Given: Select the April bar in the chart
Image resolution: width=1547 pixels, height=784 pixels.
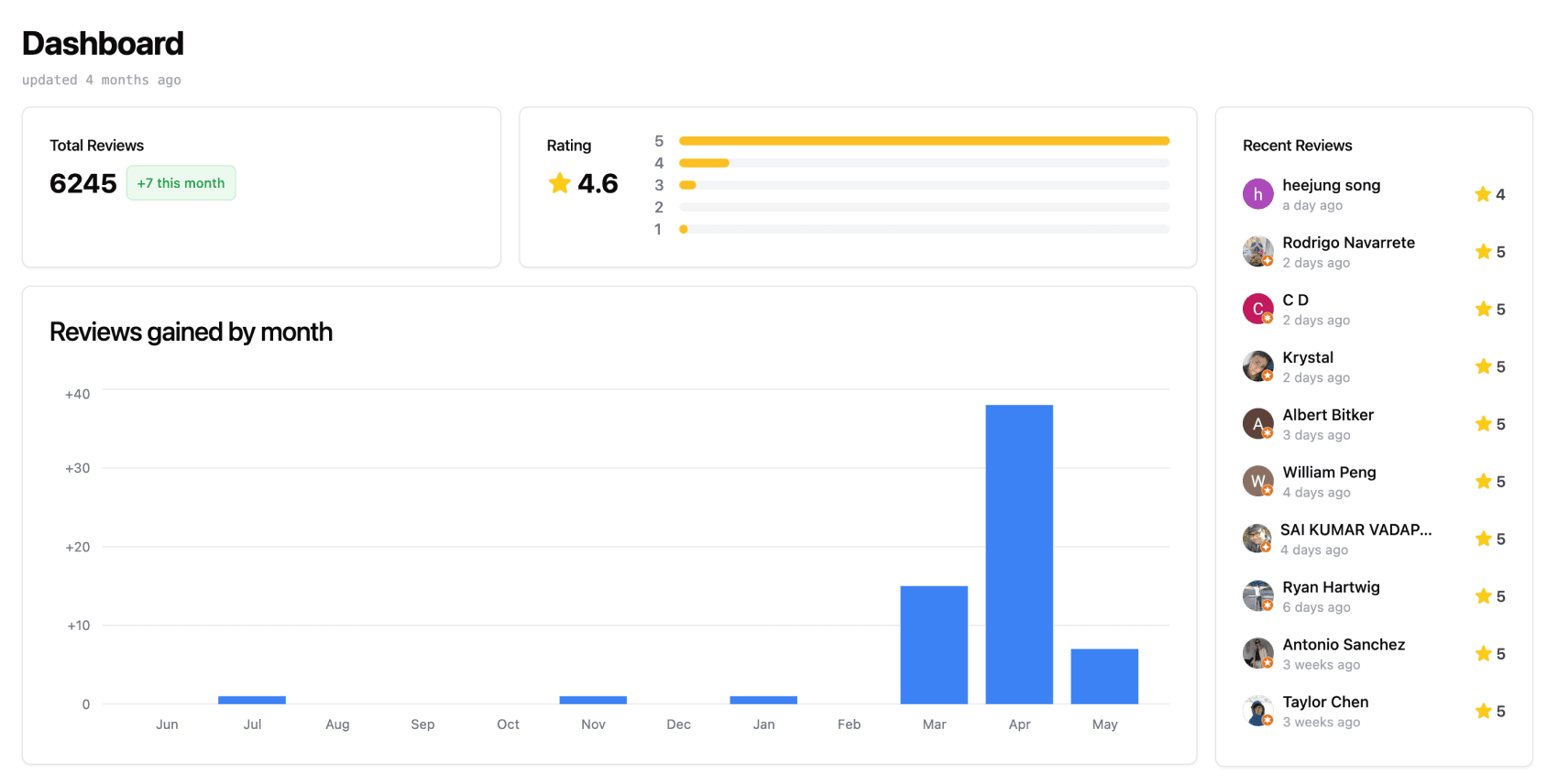Looking at the screenshot, I should click(1019, 554).
